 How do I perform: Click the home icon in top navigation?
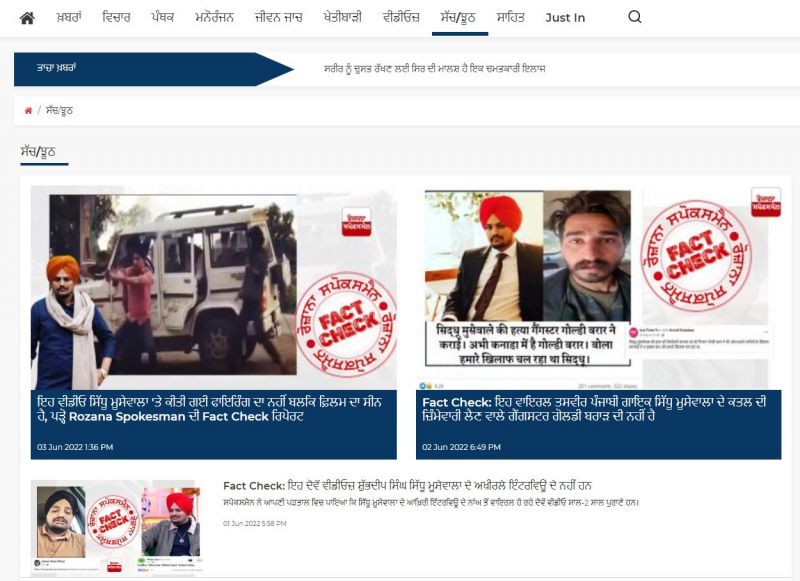[x=27, y=17]
